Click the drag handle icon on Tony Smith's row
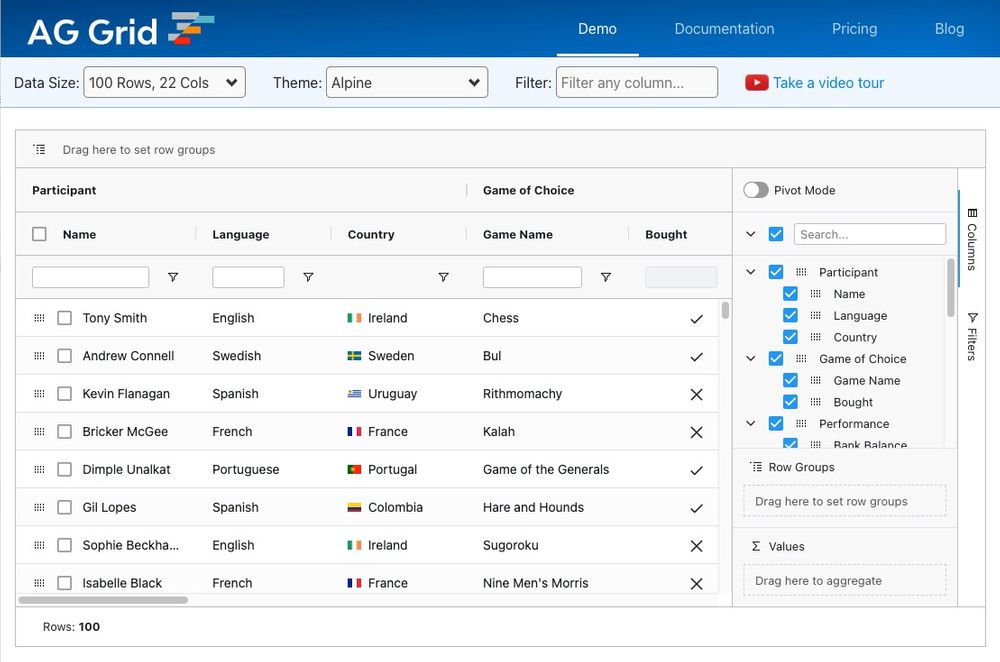The image size is (1000, 662). pyautogui.click(x=39, y=317)
